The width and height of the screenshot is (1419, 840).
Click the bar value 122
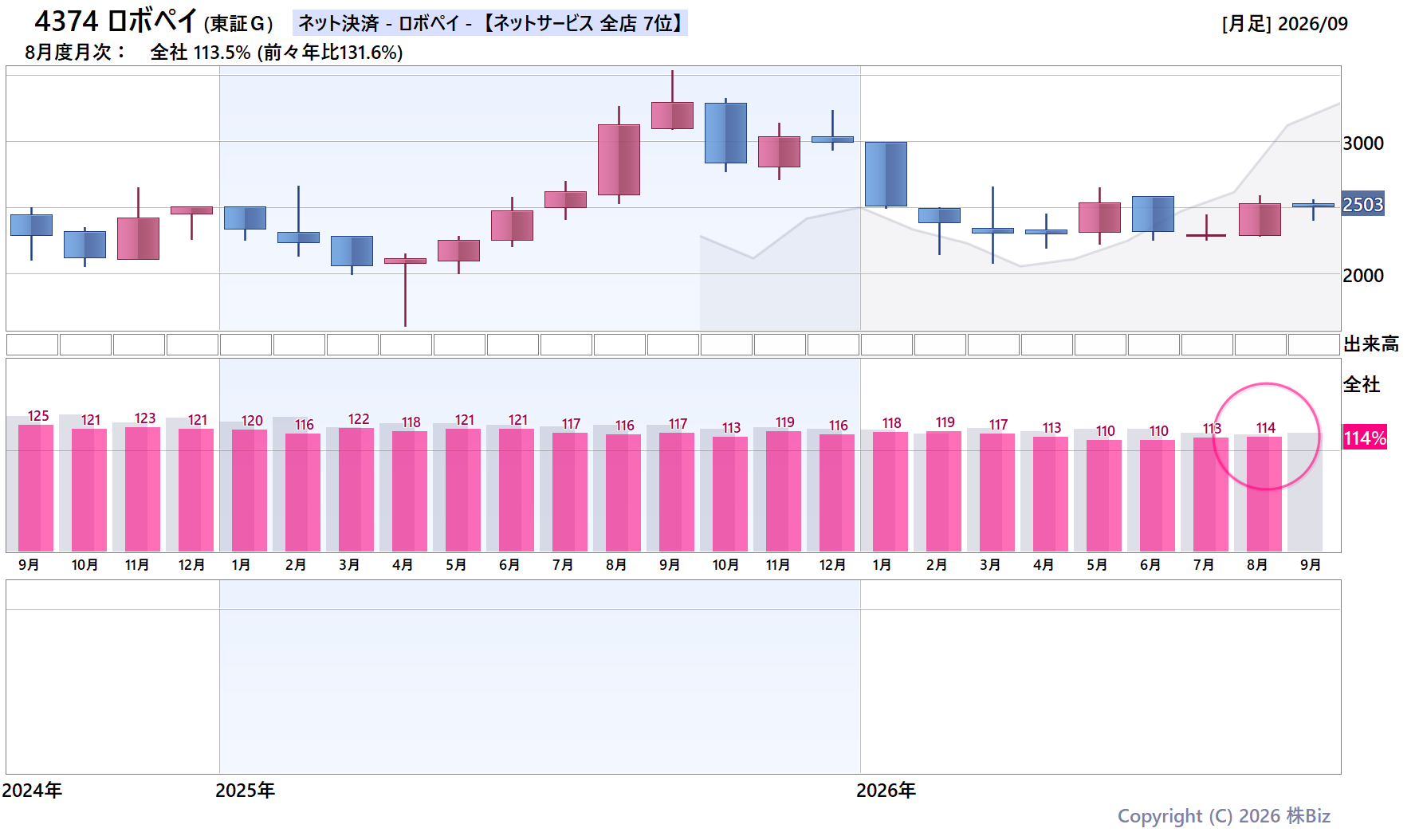(359, 419)
